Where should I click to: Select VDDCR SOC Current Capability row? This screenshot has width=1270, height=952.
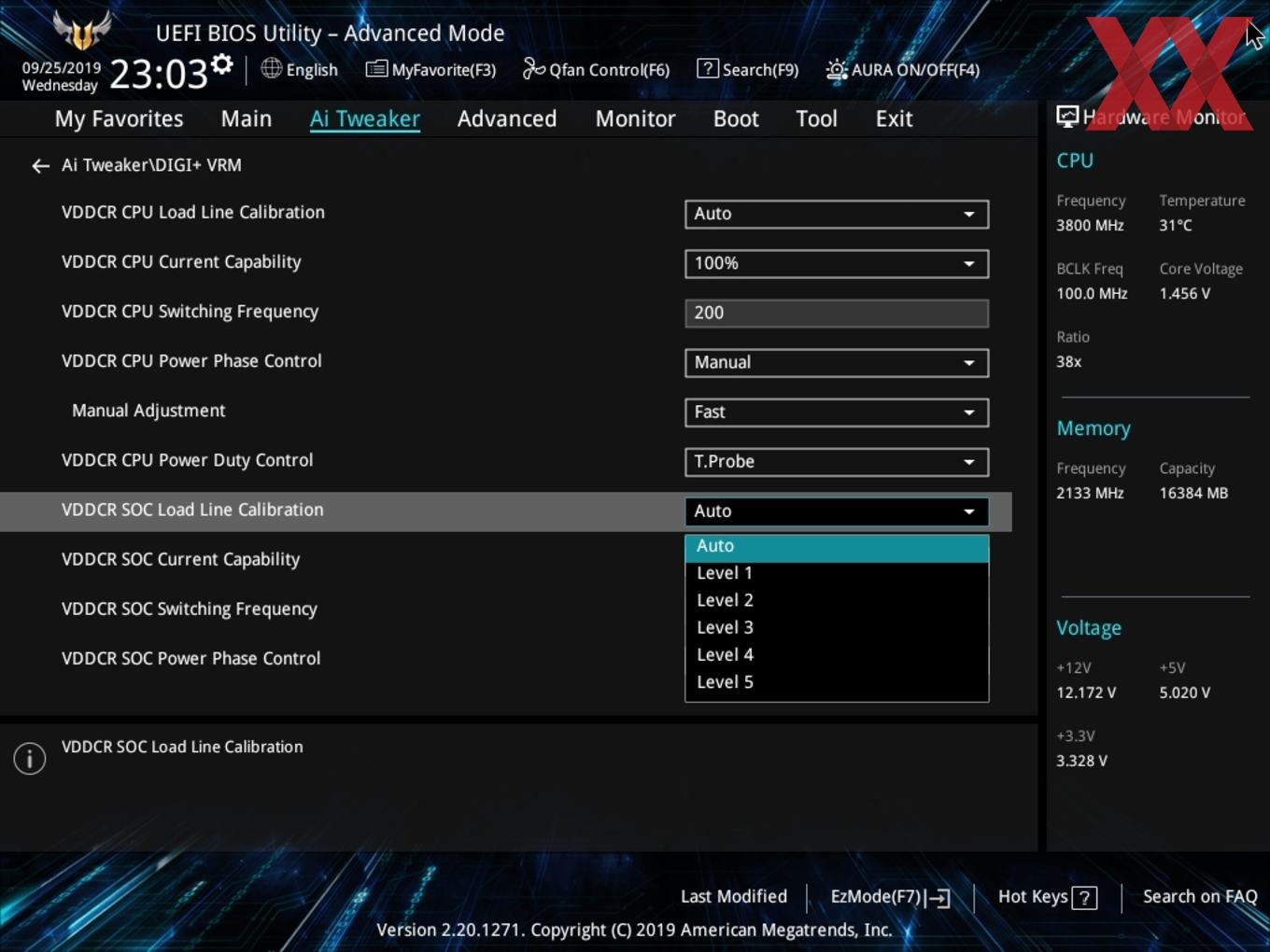[180, 560]
